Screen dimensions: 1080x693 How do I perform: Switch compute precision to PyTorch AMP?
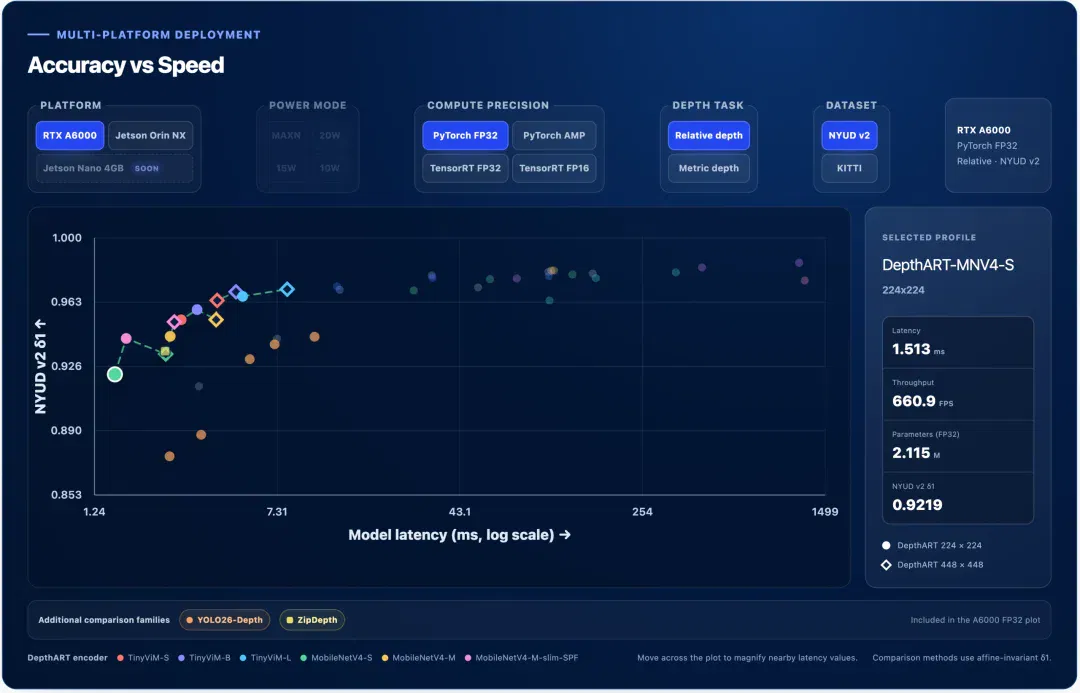pos(554,136)
